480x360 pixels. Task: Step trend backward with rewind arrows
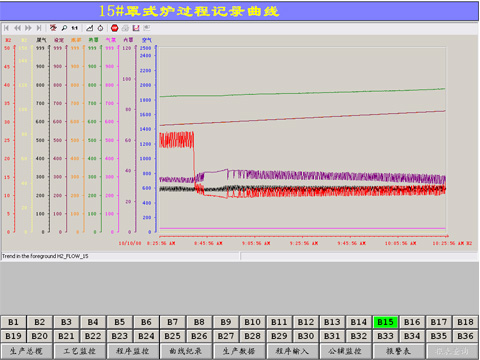[x=17, y=28]
